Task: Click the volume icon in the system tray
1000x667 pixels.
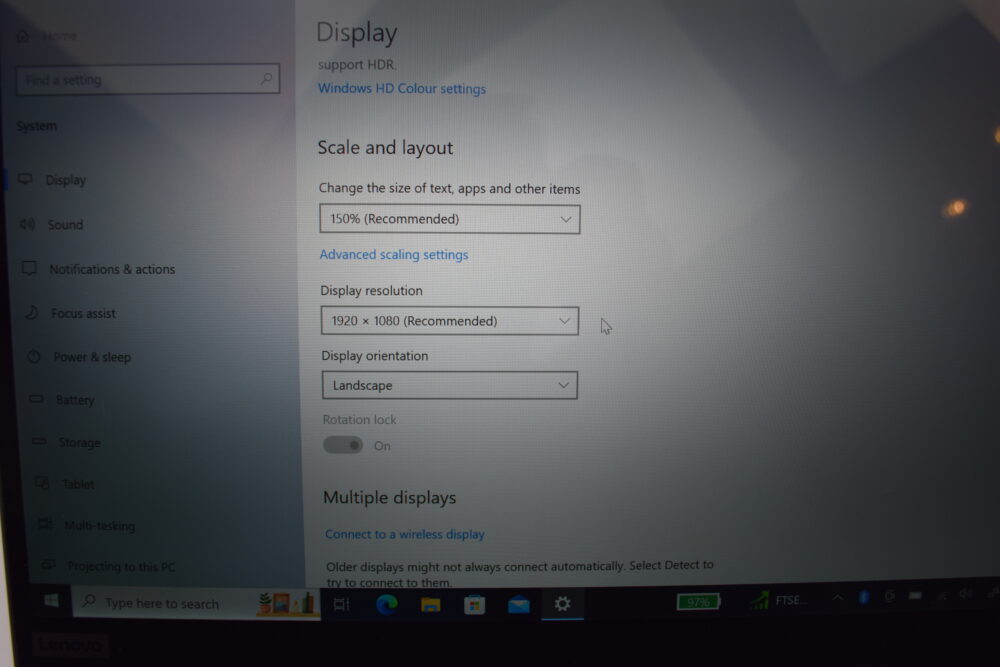Action: 965,594
